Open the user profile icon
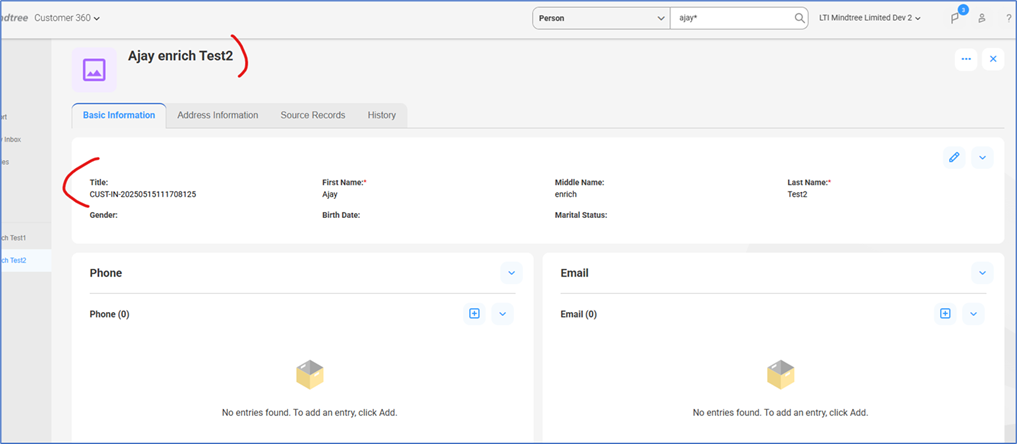This screenshot has height=444, width=1017. (981, 18)
